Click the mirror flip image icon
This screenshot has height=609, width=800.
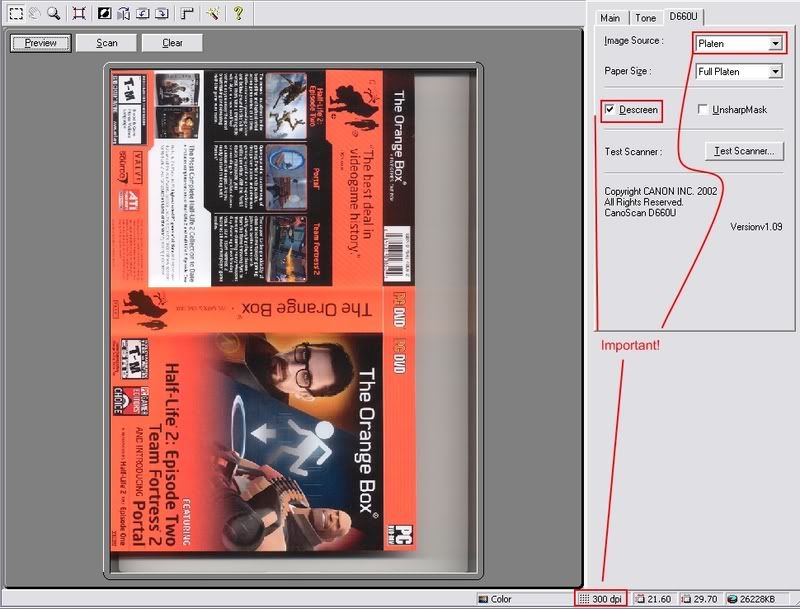coord(123,14)
